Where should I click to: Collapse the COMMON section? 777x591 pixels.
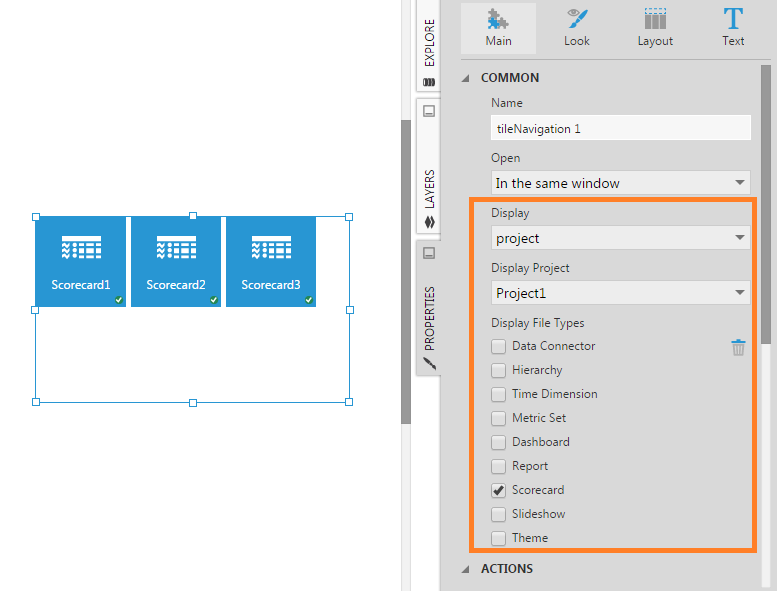(x=466, y=78)
